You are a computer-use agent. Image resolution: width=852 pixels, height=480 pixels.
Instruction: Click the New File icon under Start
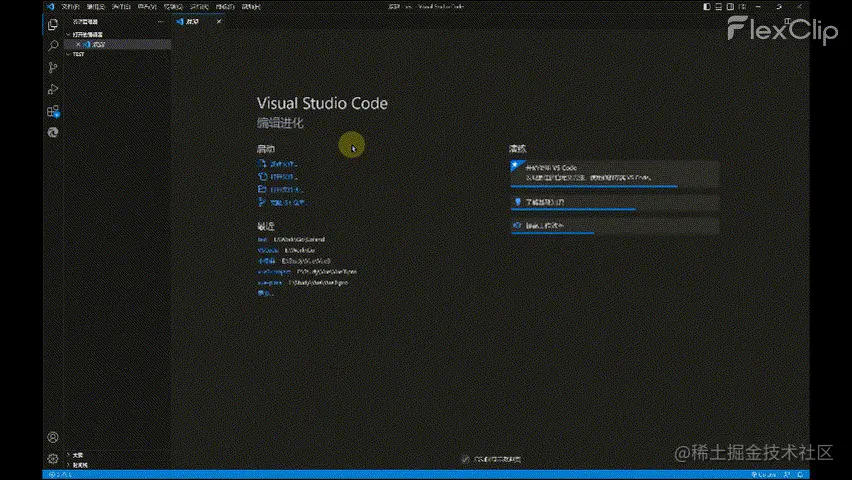[x=262, y=163]
